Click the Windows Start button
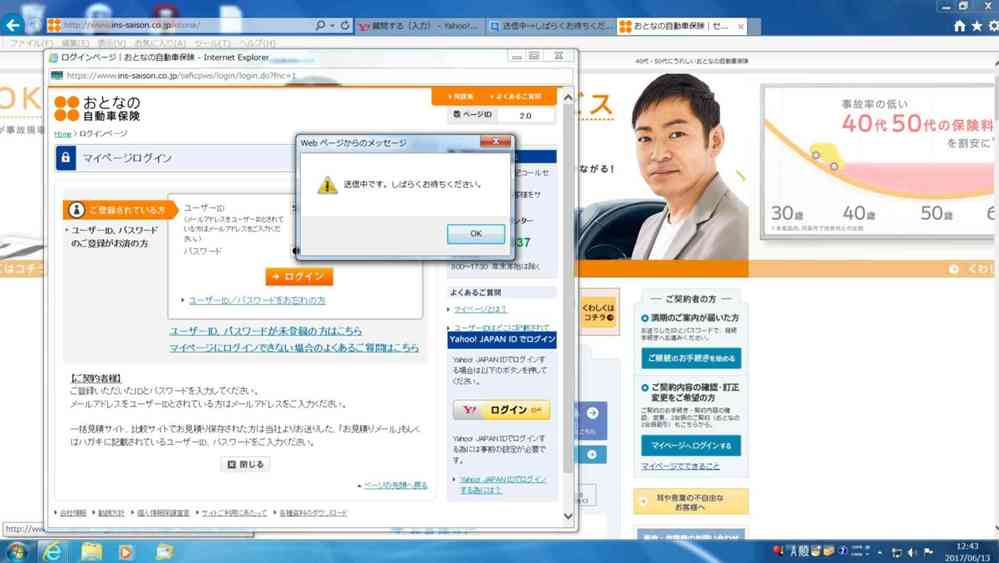Screen dimensions: 999x563 pyautogui.click(x=15, y=552)
